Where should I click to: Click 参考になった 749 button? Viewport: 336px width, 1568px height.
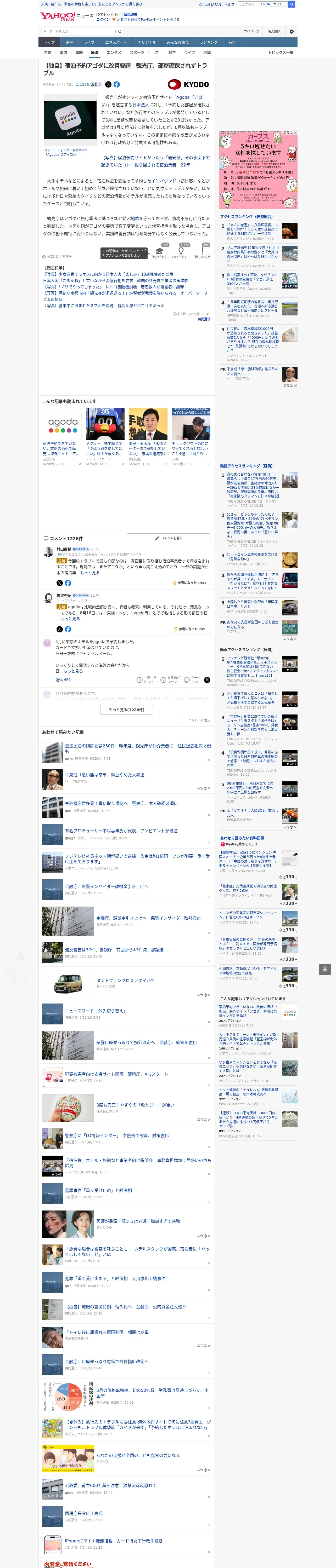[x=190, y=629]
